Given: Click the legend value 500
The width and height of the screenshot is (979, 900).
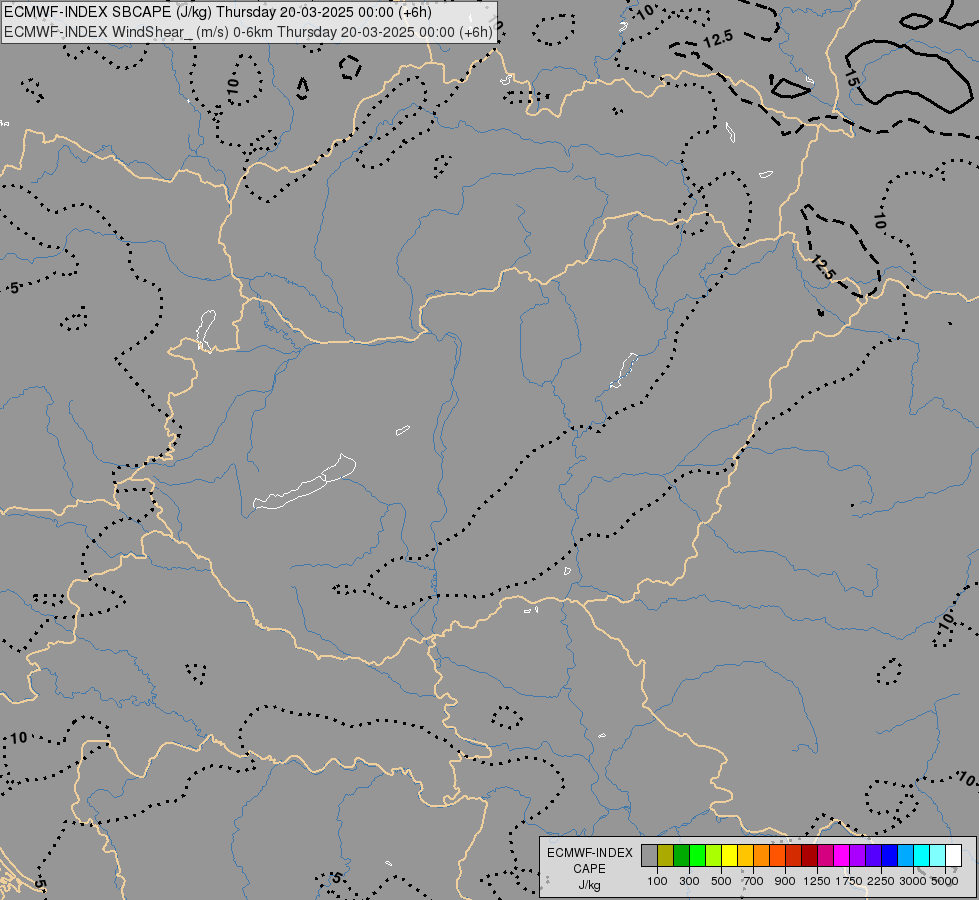Looking at the screenshot, I should tap(721, 881).
